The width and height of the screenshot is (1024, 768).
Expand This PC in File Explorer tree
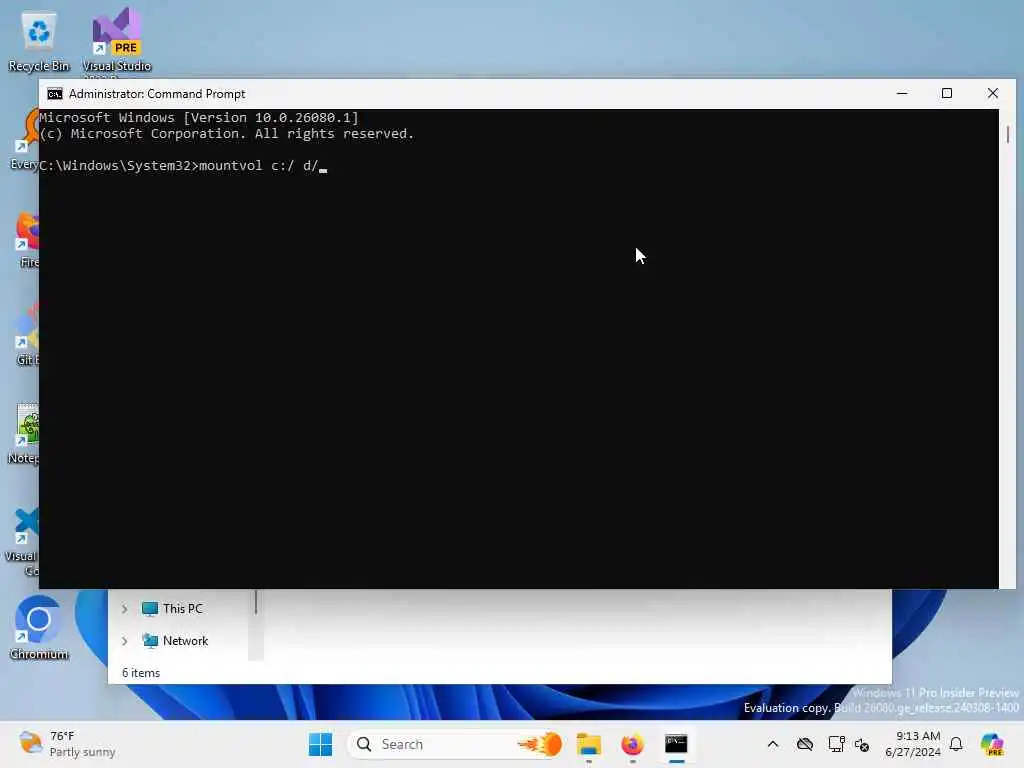124,609
